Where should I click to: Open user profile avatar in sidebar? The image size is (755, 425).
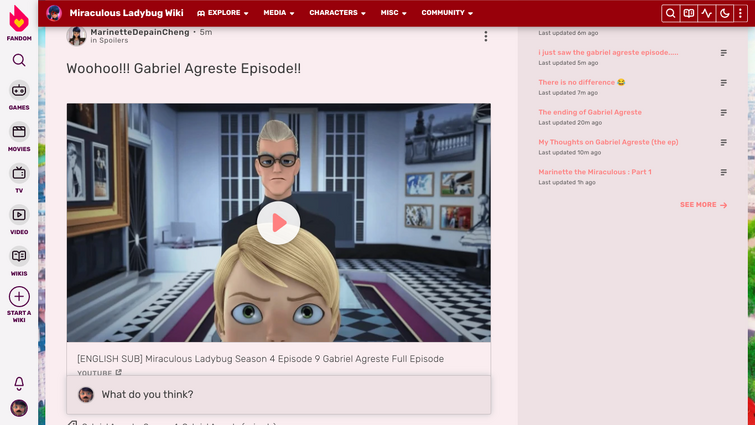point(19,408)
